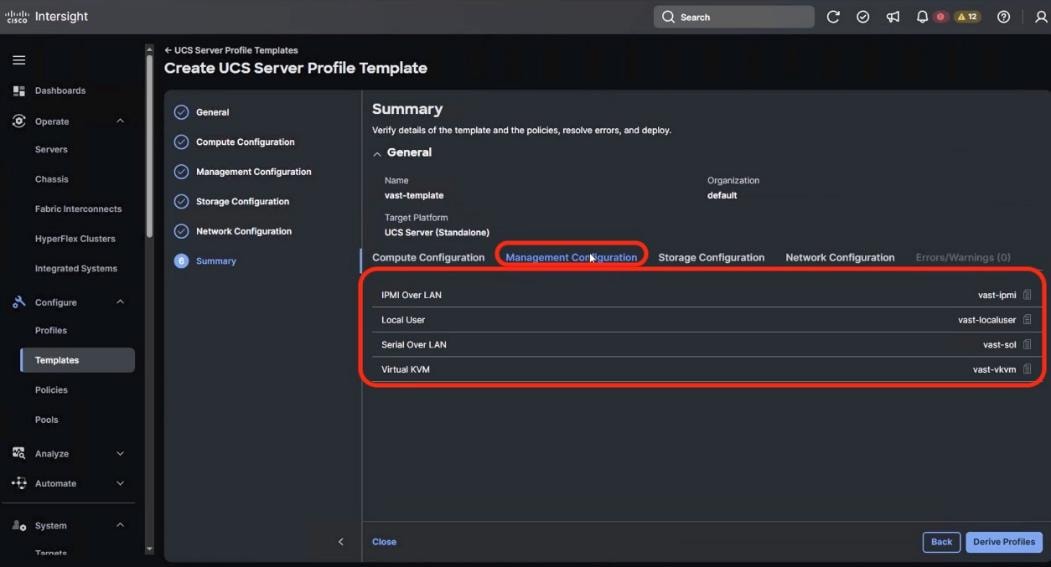Open the help question mark icon

coord(1003,17)
